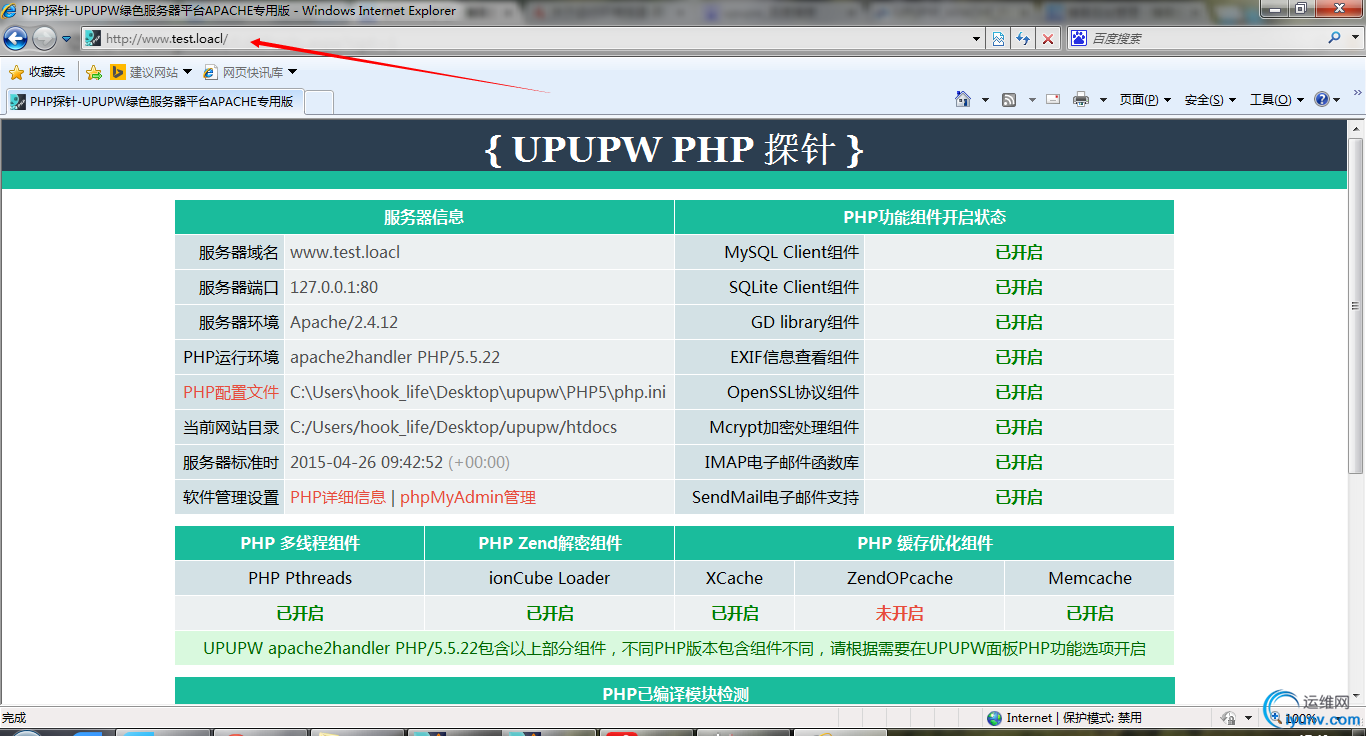Open the 页面(P) menu
Viewport: 1366px width, 736px height.
coord(1145,100)
